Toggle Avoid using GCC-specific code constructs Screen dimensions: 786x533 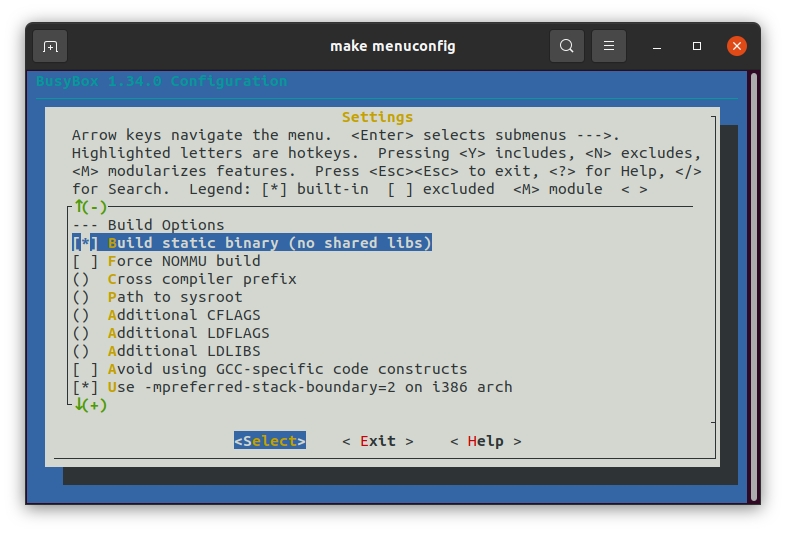(x=85, y=369)
